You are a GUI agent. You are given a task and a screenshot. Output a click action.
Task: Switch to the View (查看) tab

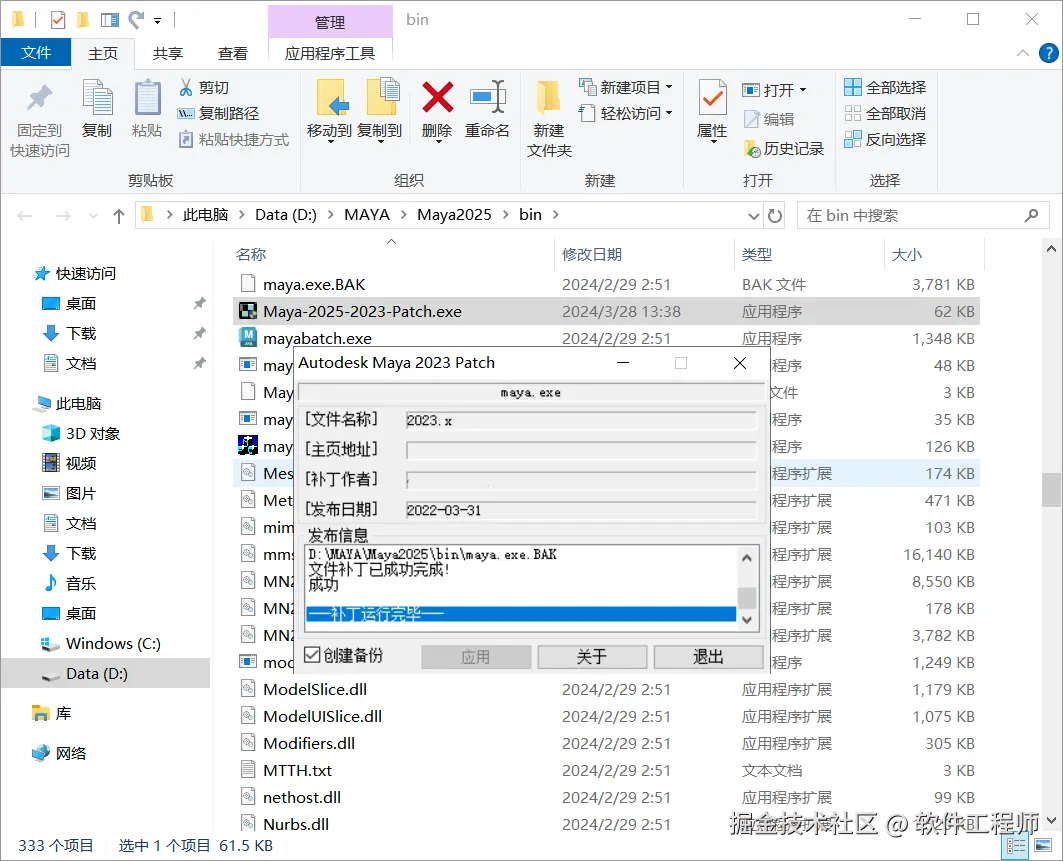(x=233, y=54)
